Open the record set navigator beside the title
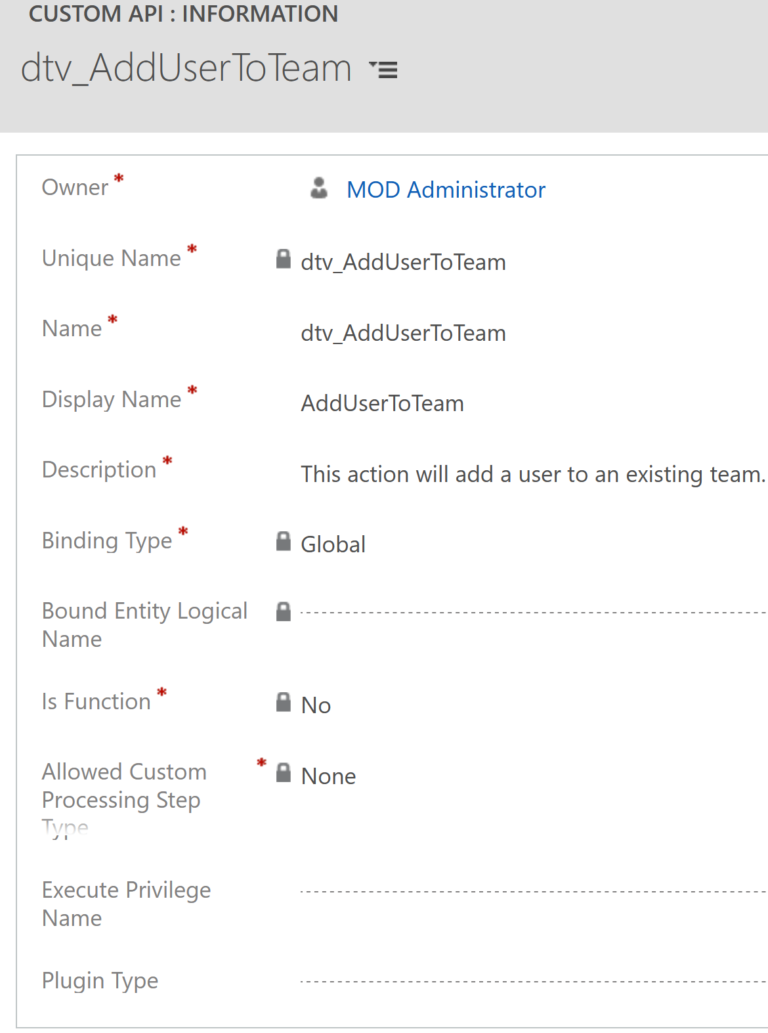Viewport: 768px width, 1033px height. click(x=383, y=70)
